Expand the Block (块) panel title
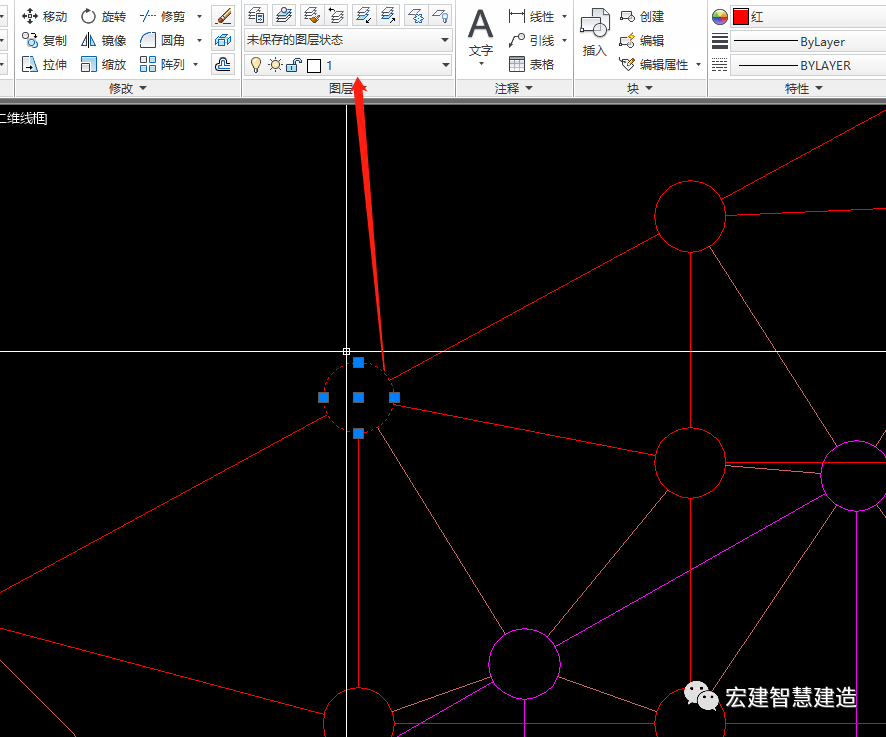Screen dimensions: 886x737 click(x=640, y=88)
